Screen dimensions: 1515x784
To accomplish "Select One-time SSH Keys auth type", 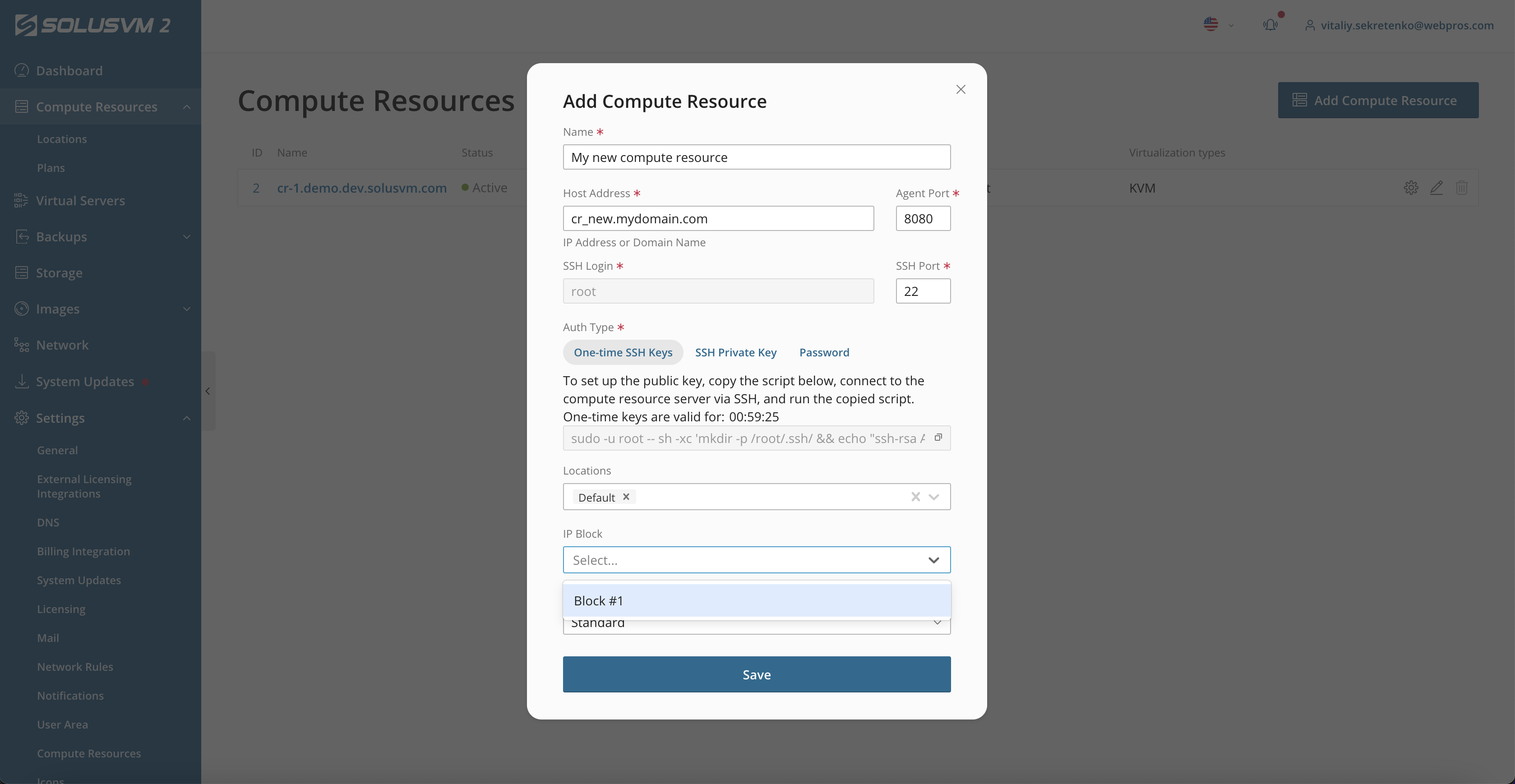I will point(623,352).
